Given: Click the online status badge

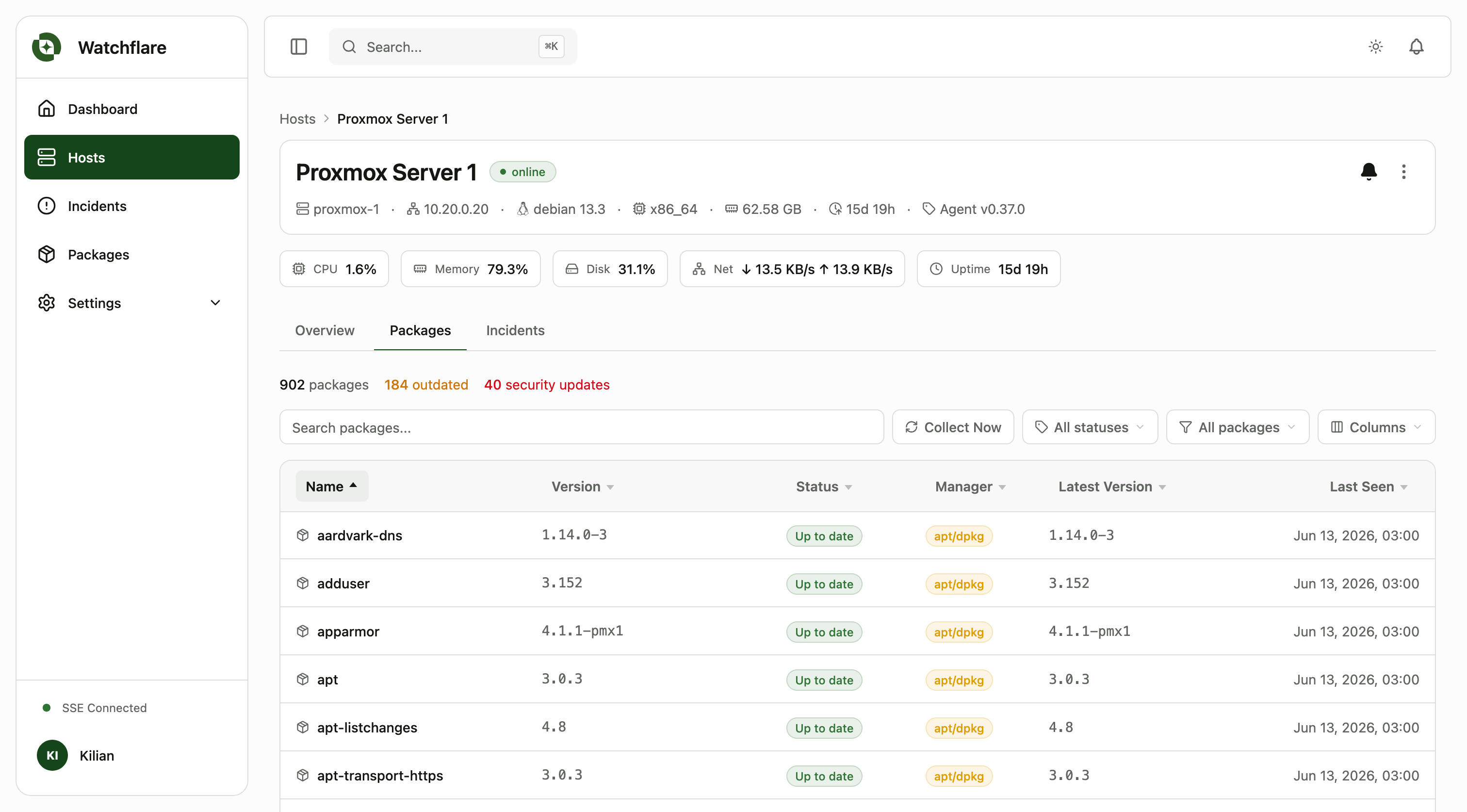Looking at the screenshot, I should [x=522, y=171].
